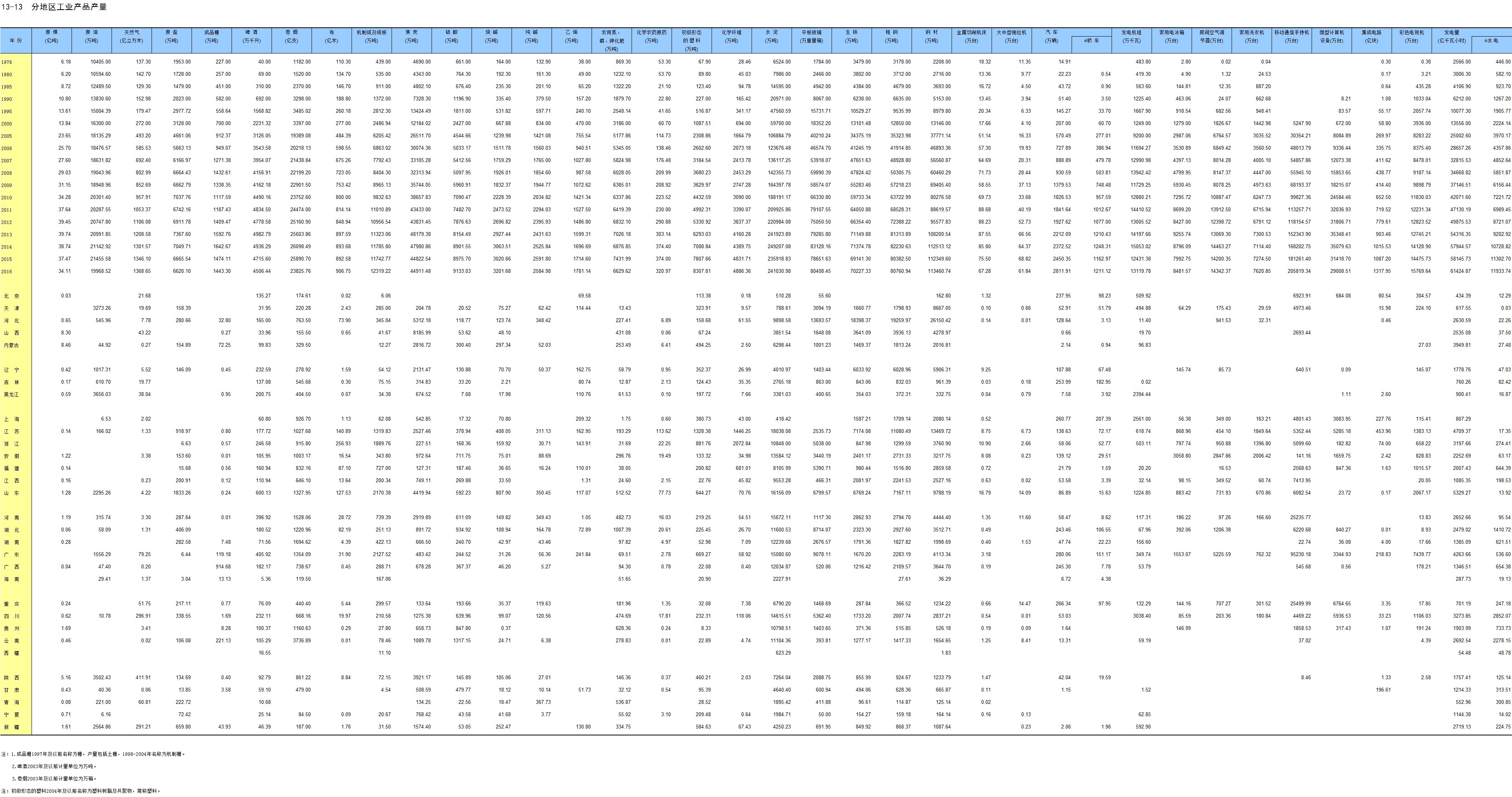Screen dimensions: 1512x797
Task: Select the #水电 sub-column header
Action: click(1492, 45)
